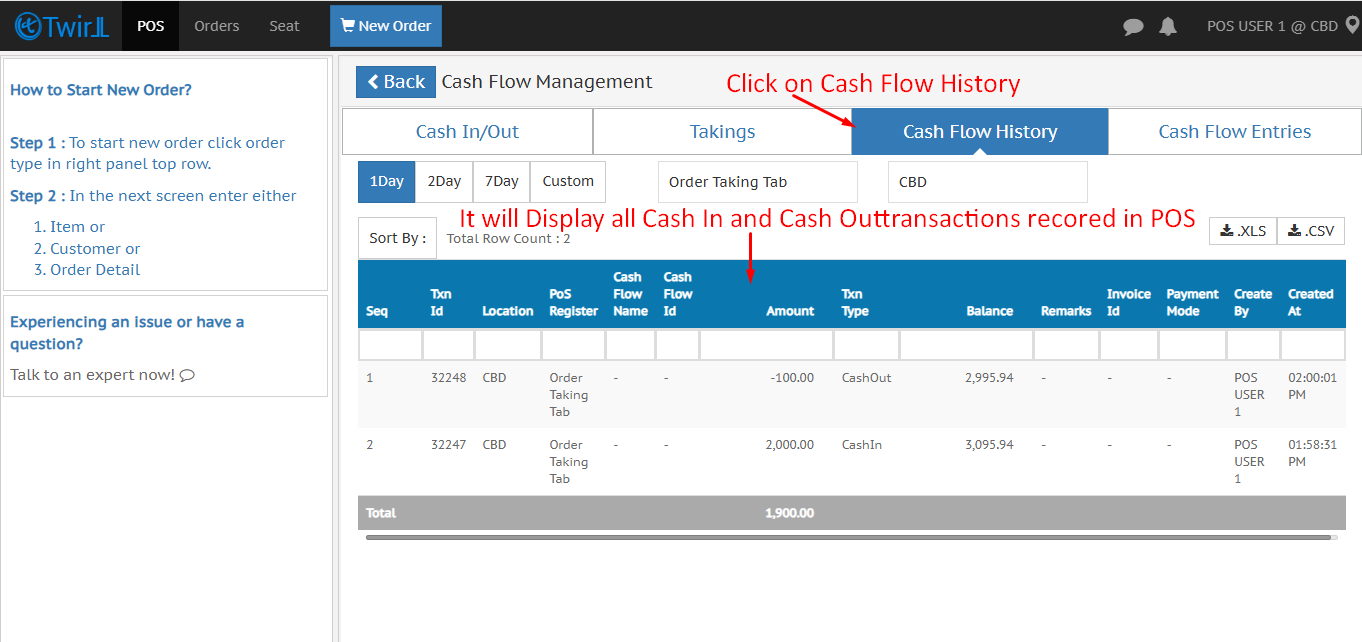Image resolution: width=1362 pixels, height=642 pixels.
Task: Click the Twirll logo icon
Action: [x=27, y=26]
